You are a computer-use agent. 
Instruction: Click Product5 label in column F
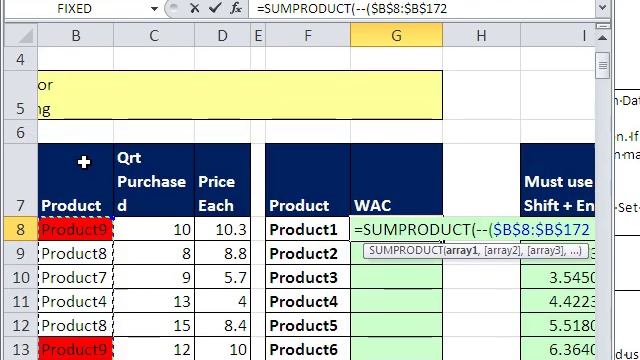tap(308, 325)
